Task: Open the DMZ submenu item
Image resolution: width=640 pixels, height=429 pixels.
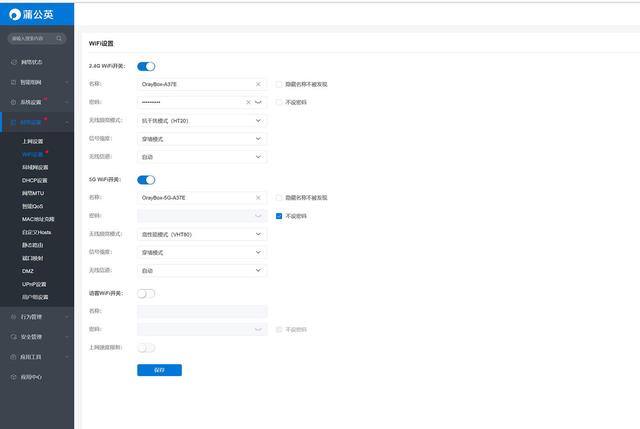Action: click(x=28, y=271)
